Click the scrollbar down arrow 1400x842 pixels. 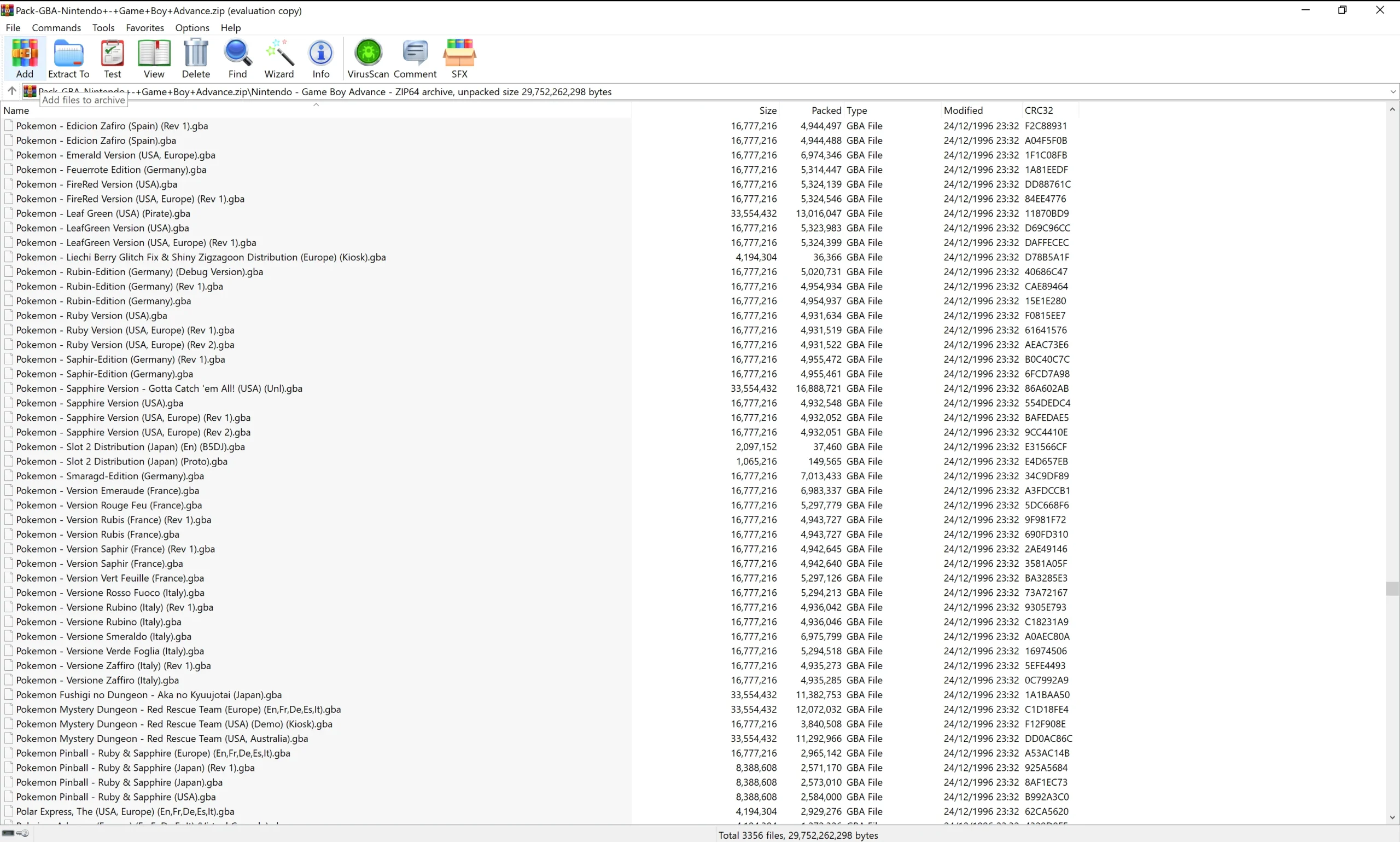coord(1392,817)
